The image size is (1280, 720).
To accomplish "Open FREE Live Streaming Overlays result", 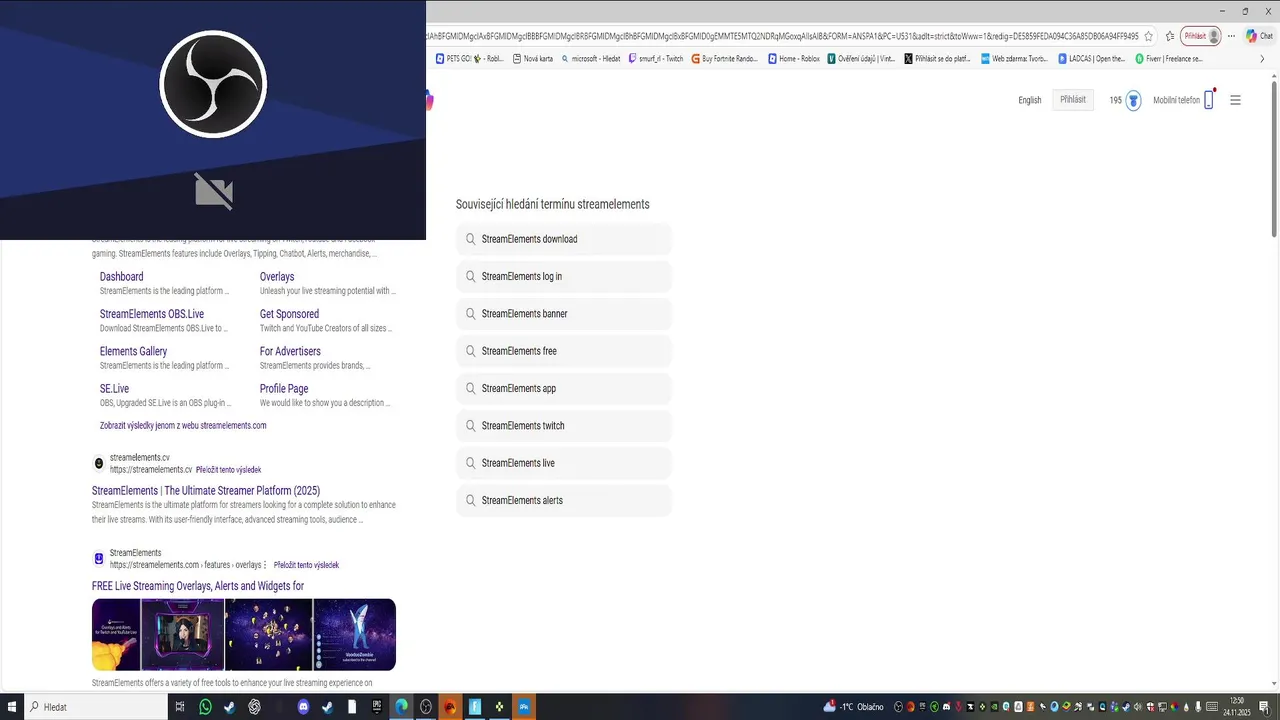I will tap(198, 586).
